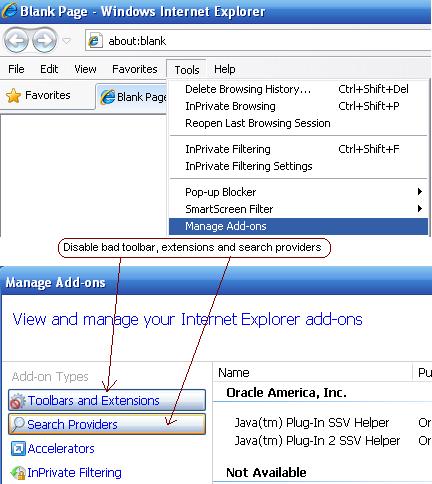Sort by the Name column header
This screenshot has width=432, height=484.
[313, 372]
